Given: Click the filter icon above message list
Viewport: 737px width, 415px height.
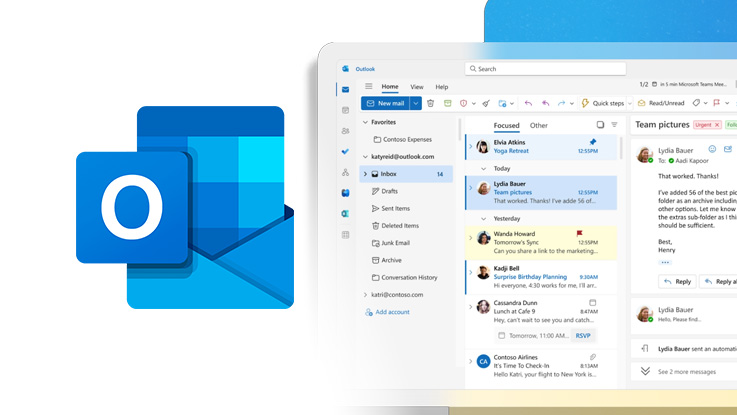Looking at the screenshot, I should [614, 125].
